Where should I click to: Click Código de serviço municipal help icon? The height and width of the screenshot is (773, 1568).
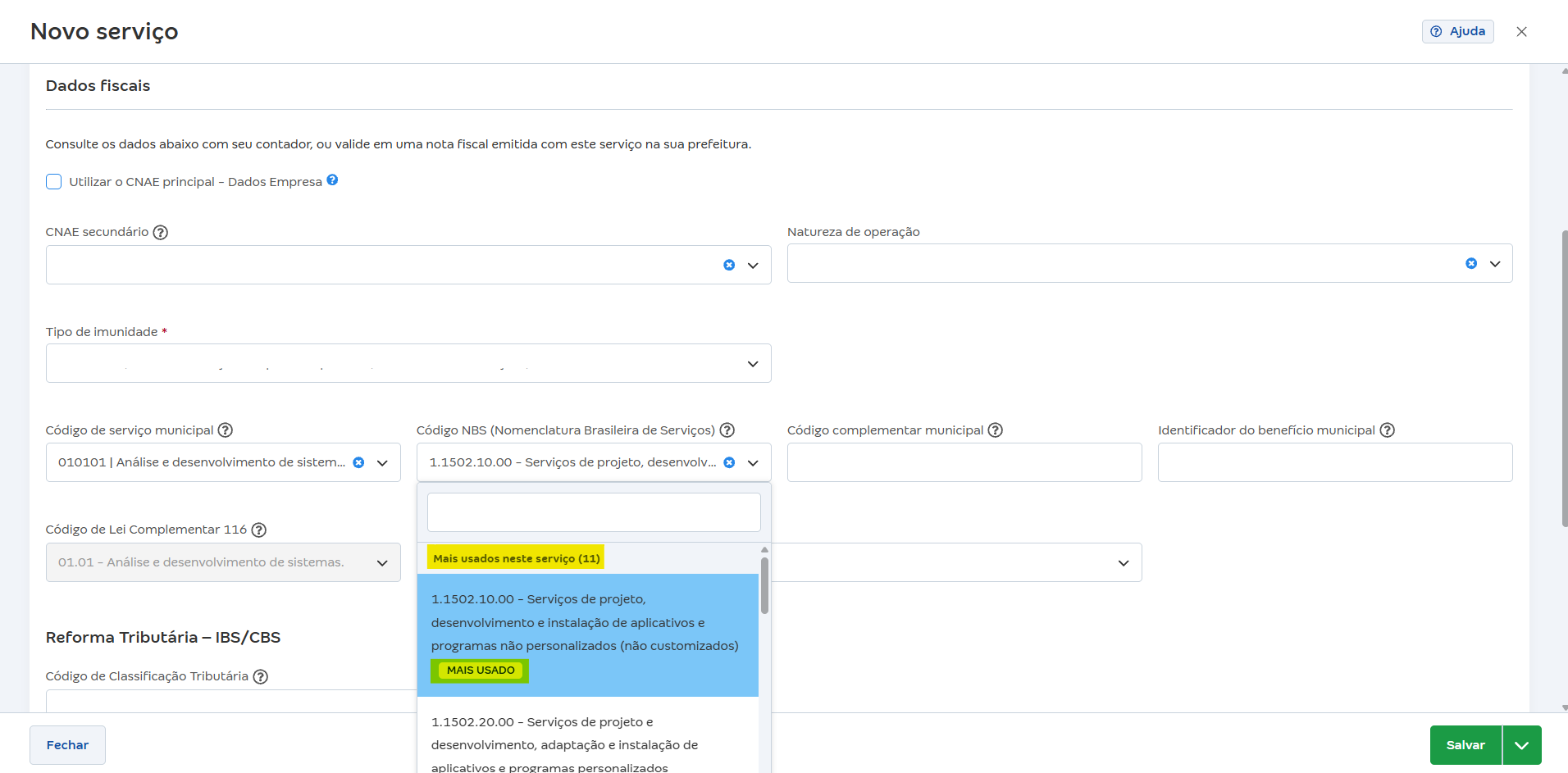pyautogui.click(x=226, y=430)
